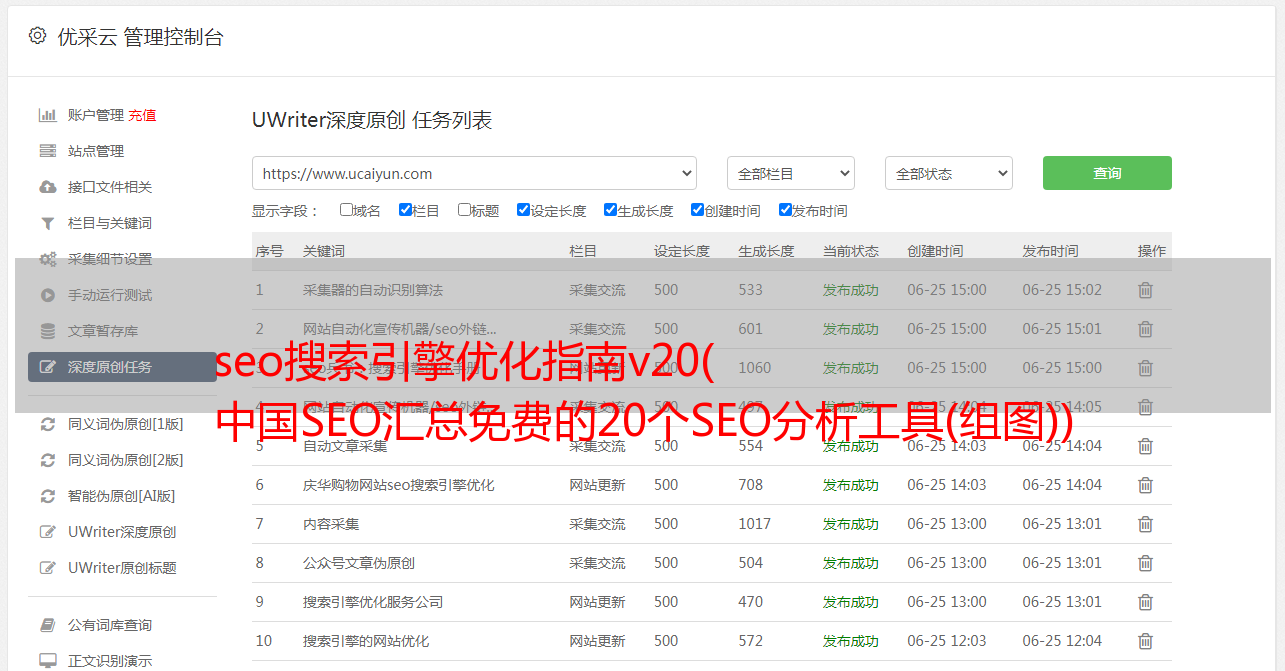
Task: Delete task row 5 自动文章采集
Action: click(x=1146, y=446)
